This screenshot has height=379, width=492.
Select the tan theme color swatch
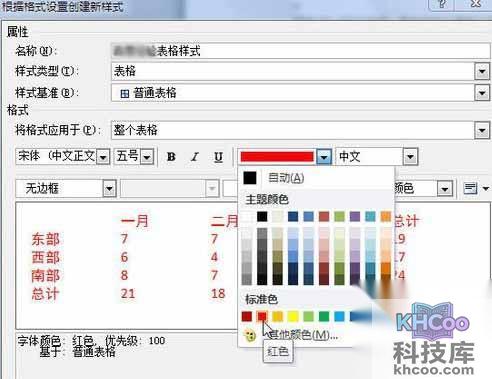pos(277,217)
